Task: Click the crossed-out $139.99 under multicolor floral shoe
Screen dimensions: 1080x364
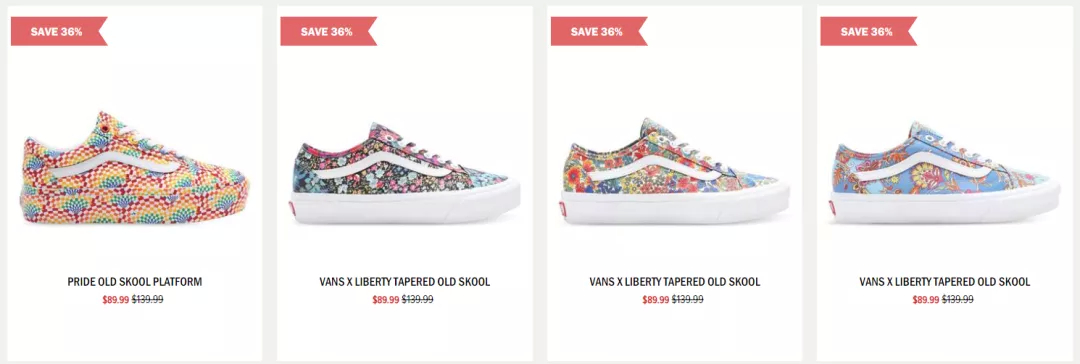Action: point(687,300)
